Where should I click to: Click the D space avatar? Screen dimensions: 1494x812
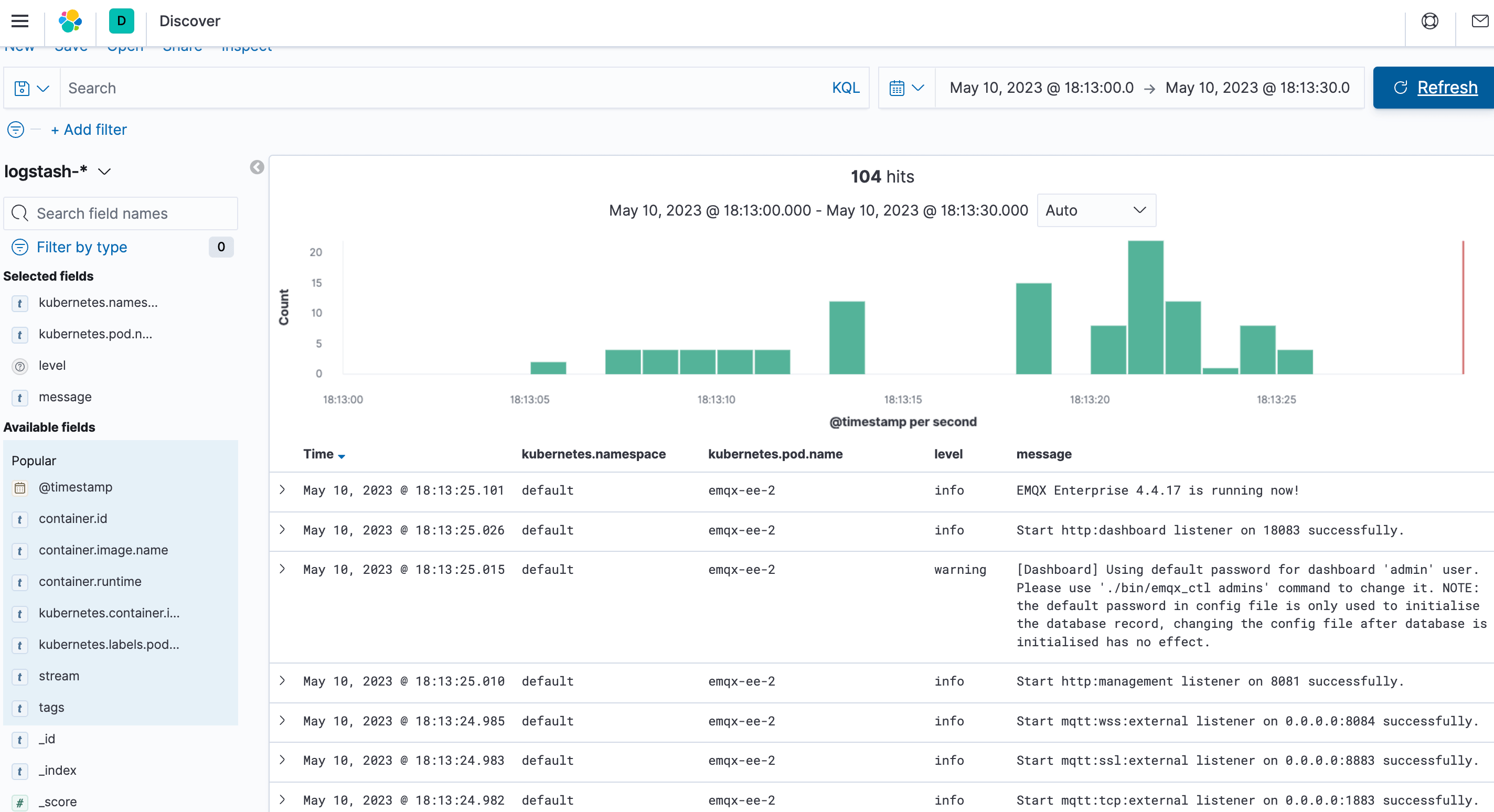[121, 21]
